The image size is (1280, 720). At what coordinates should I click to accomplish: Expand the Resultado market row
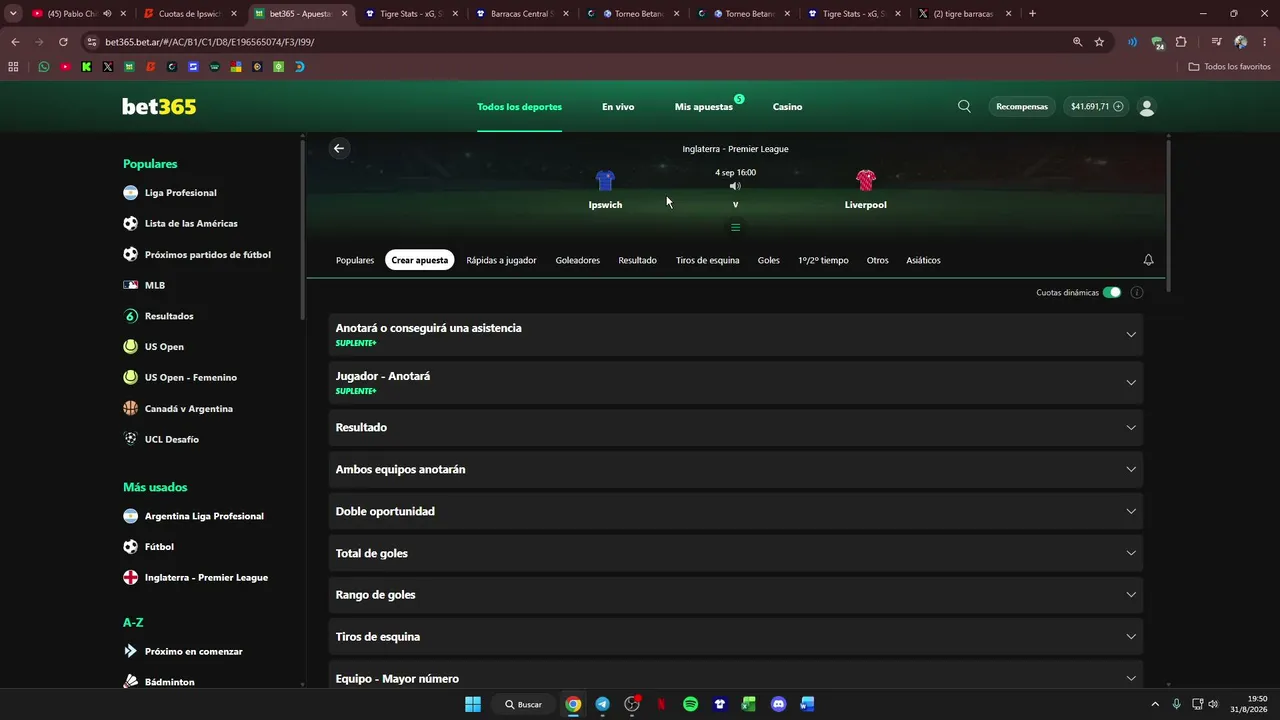pyautogui.click(x=735, y=427)
